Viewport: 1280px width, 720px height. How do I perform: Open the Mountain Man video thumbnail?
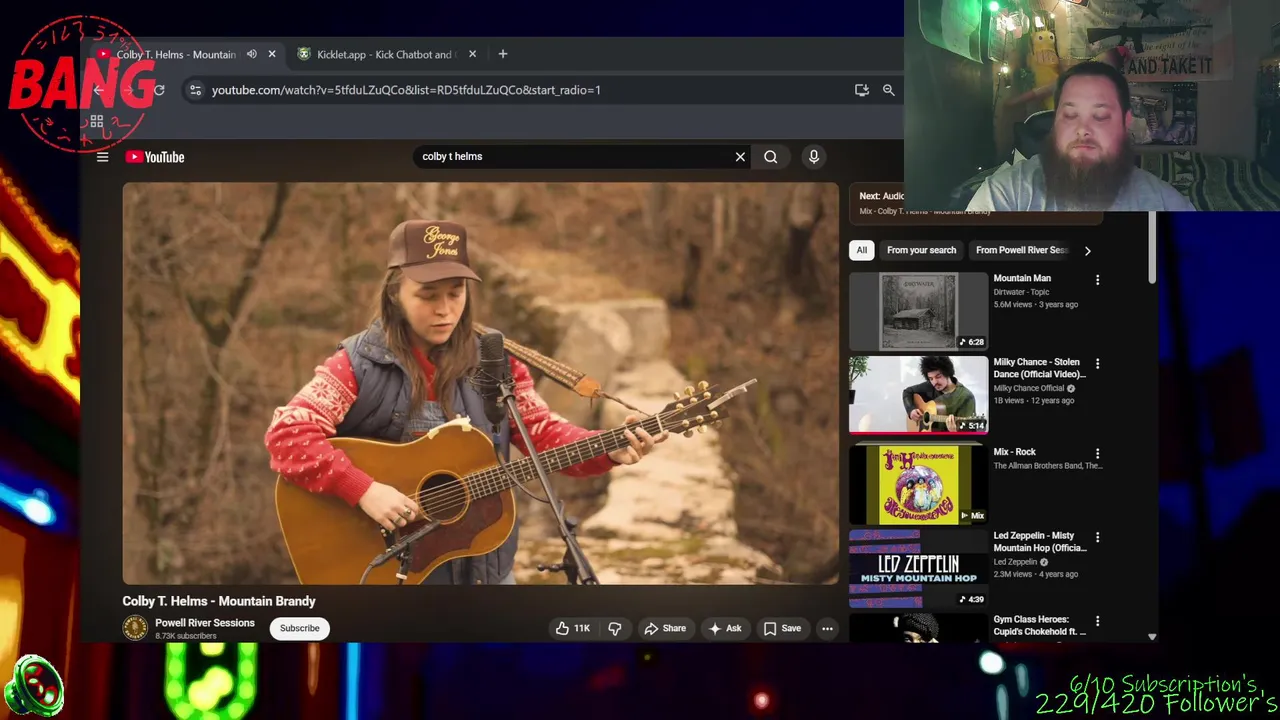point(918,311)
